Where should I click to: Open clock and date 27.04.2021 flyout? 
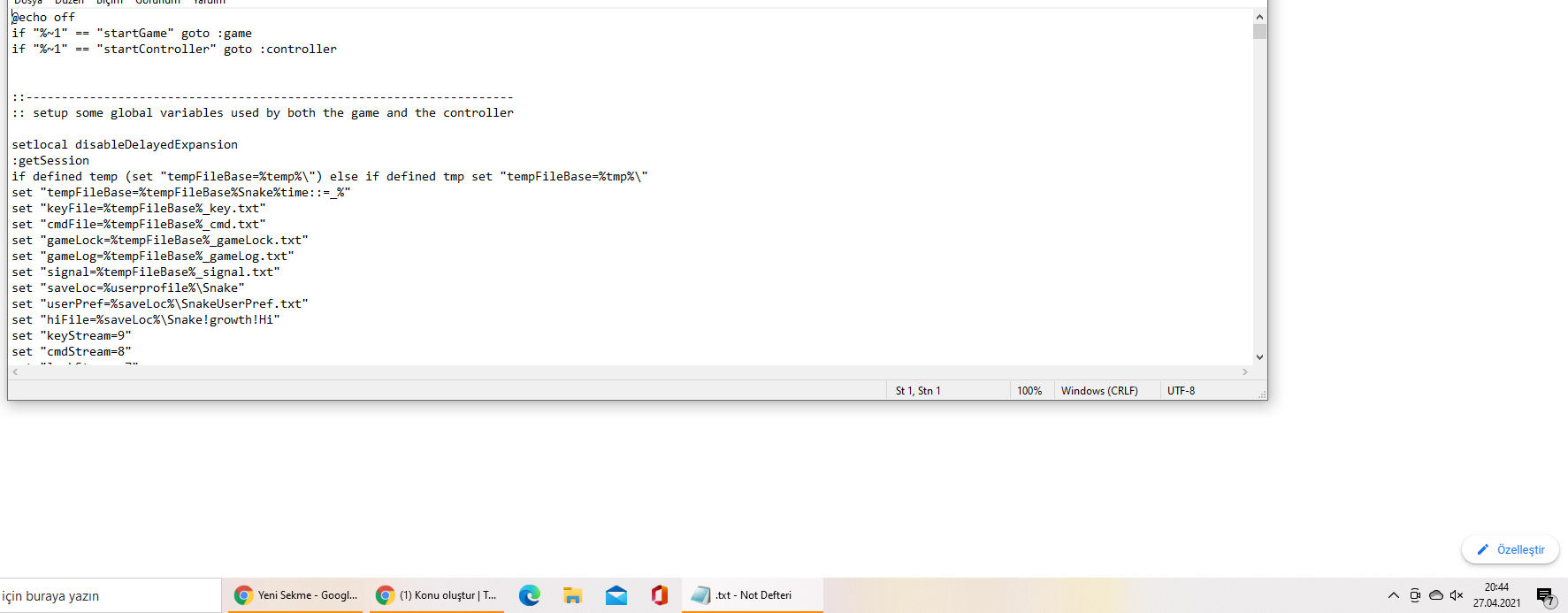[1496, 595]
